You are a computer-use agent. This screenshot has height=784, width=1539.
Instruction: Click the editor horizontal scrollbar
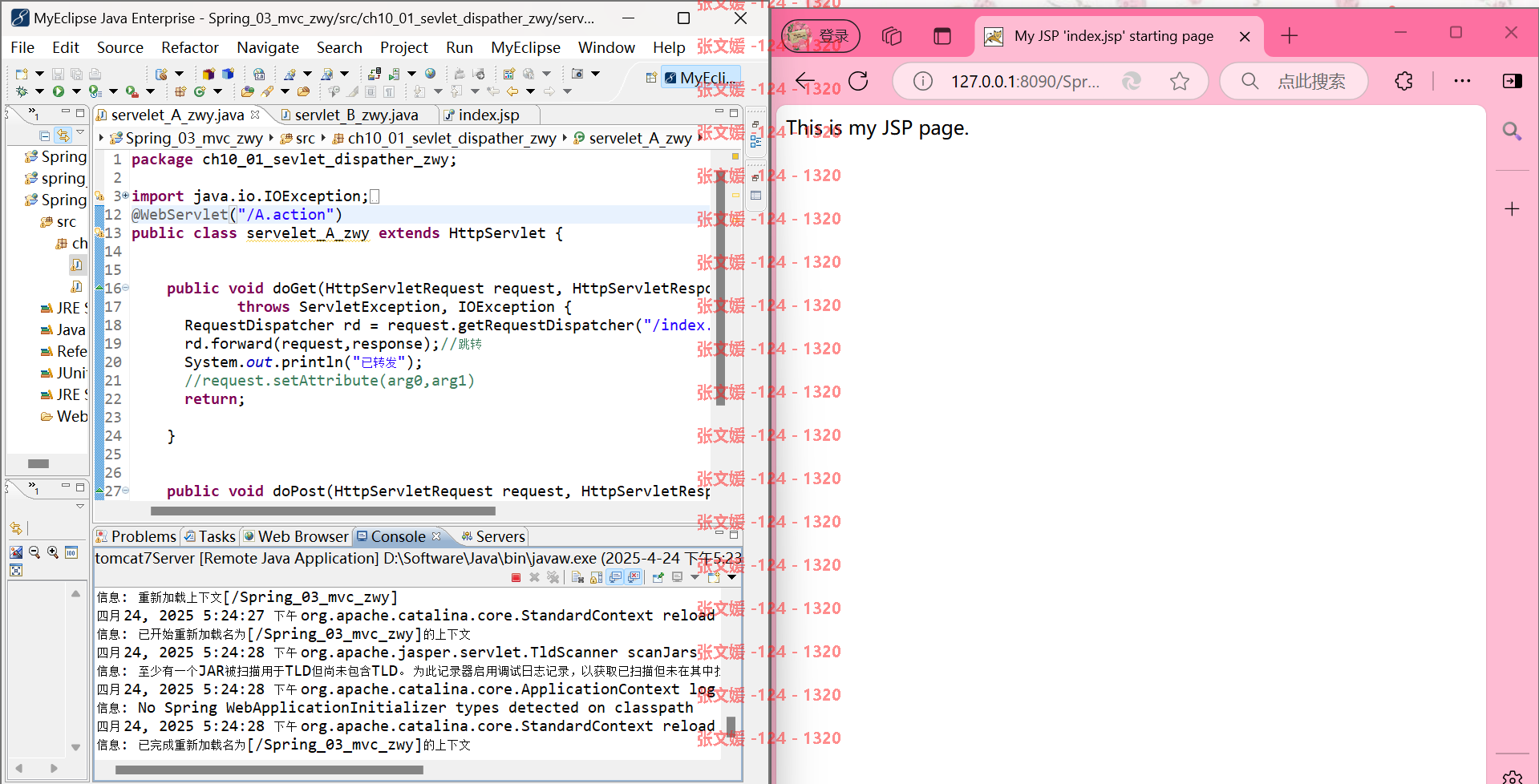click(322, 511)
